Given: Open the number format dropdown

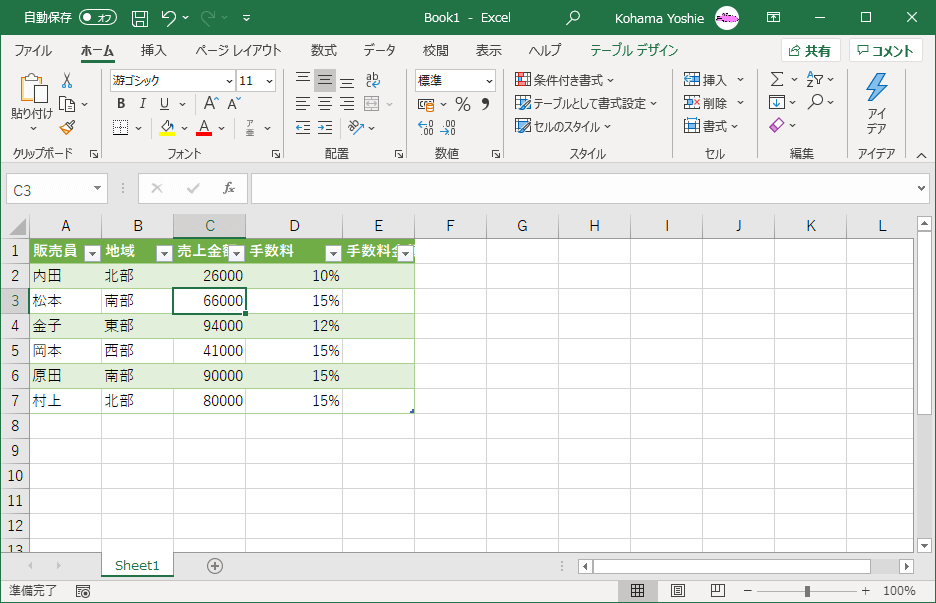Looking at the screenshot, I should pos(489,81).
